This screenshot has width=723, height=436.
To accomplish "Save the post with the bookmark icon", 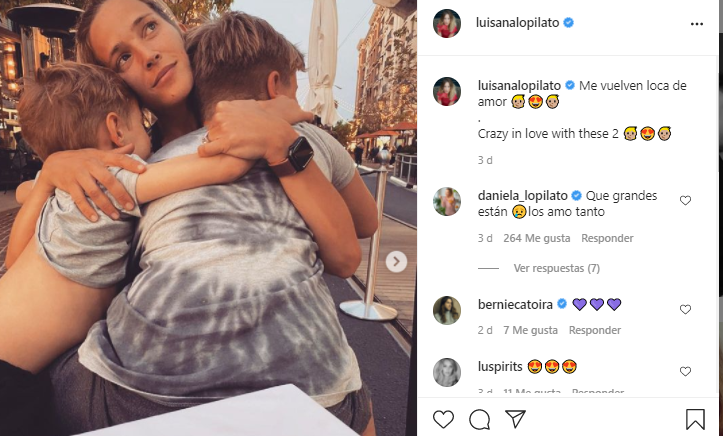I will pos(695,419).
